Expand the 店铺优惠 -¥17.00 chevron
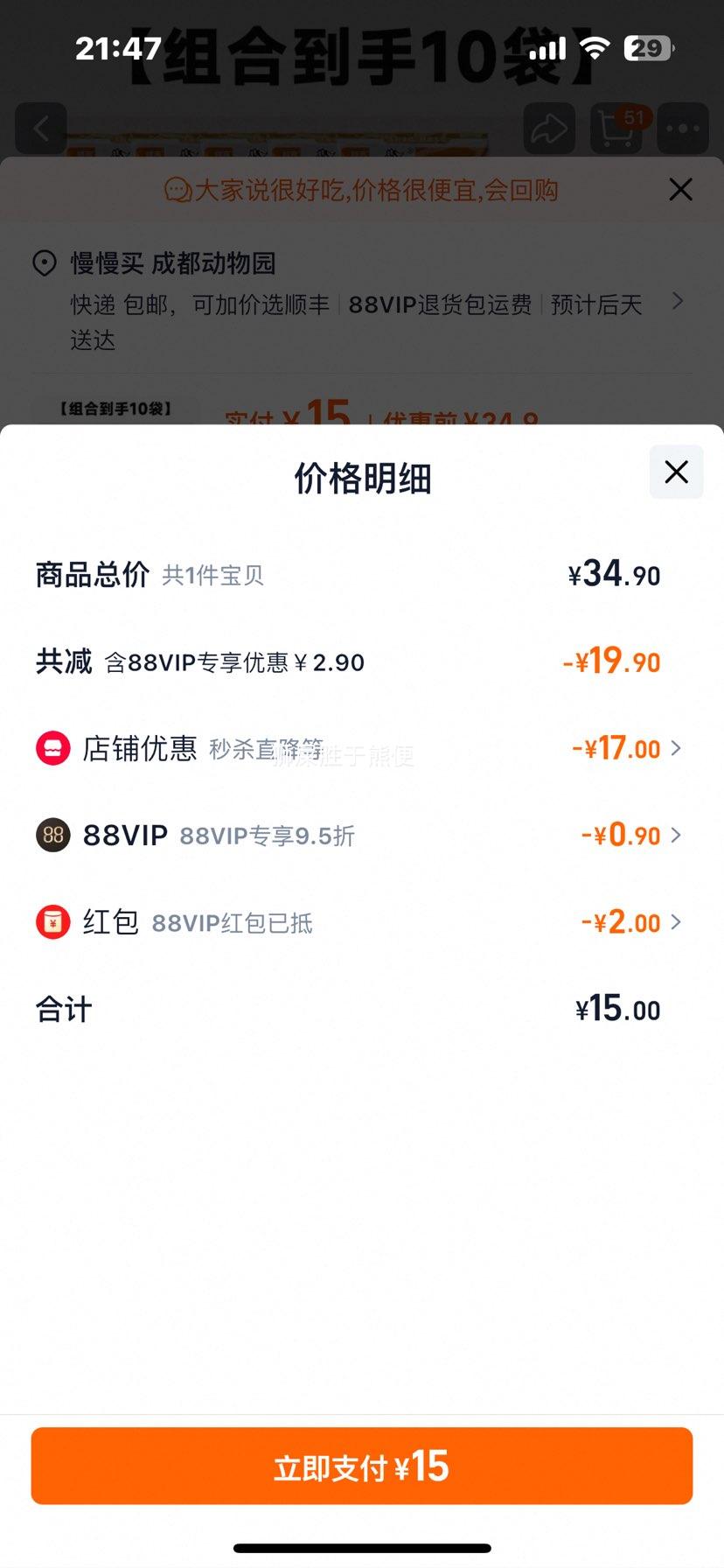Image resolution: width=724 pixels, height=1568 pixels. (676, 748)
